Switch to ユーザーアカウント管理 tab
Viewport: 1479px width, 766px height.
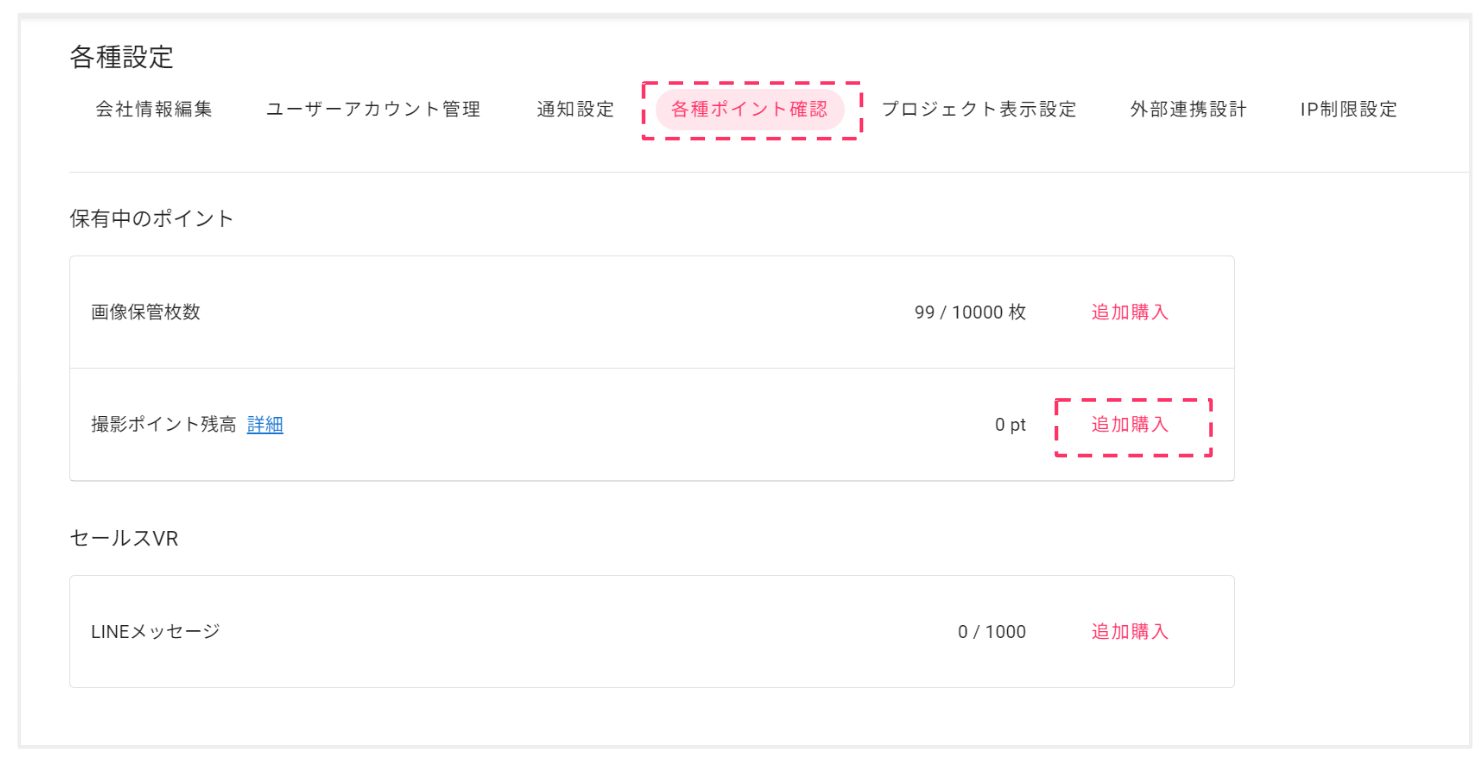(373, 109)
